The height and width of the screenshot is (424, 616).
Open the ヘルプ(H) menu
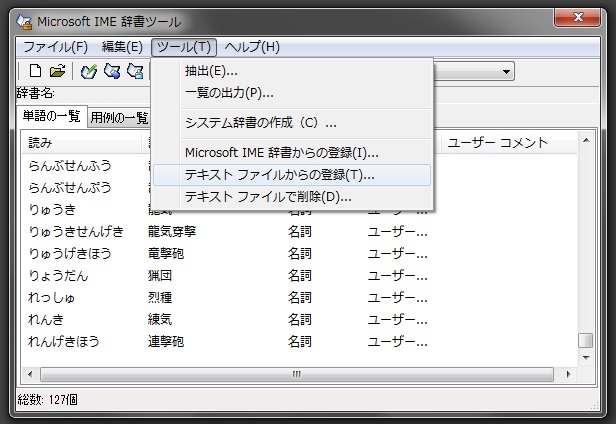pos(252,47)
